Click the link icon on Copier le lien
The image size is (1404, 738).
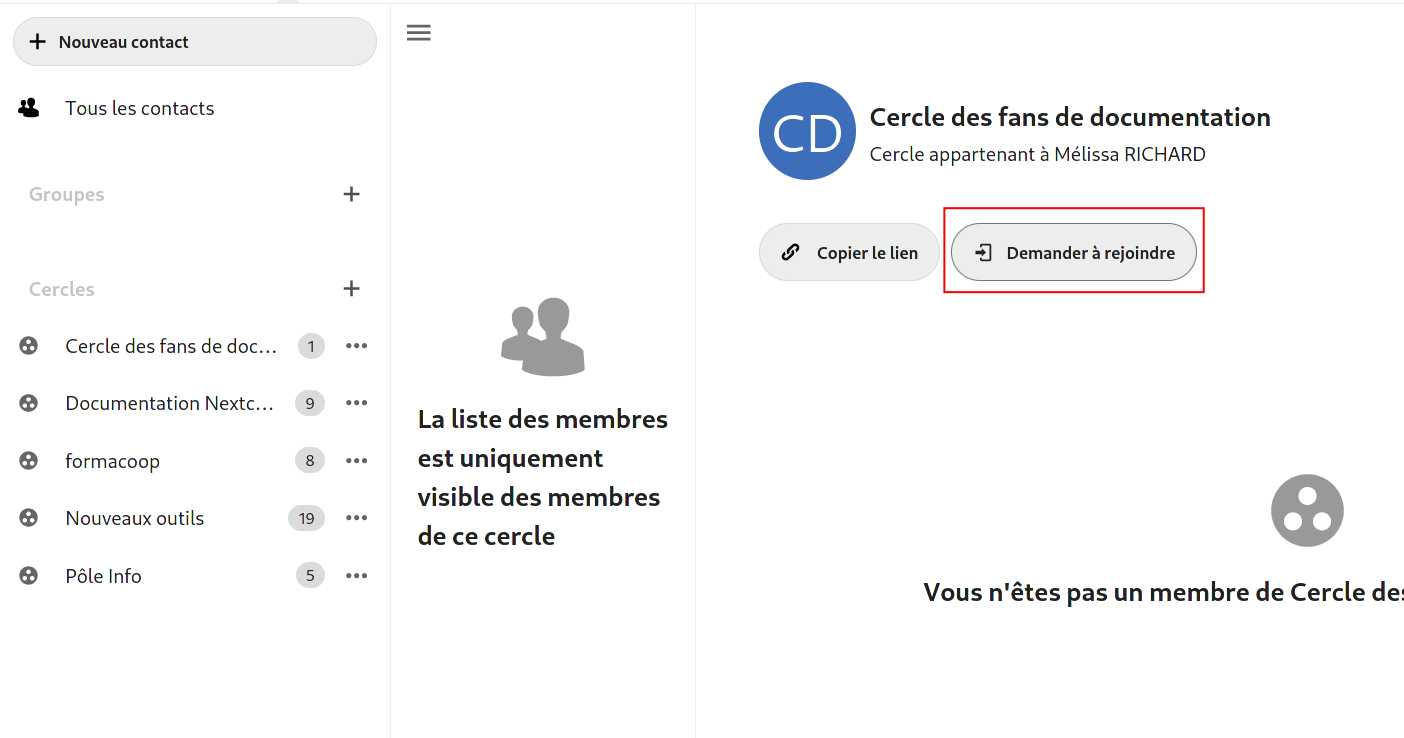click(x=793, y=252)
